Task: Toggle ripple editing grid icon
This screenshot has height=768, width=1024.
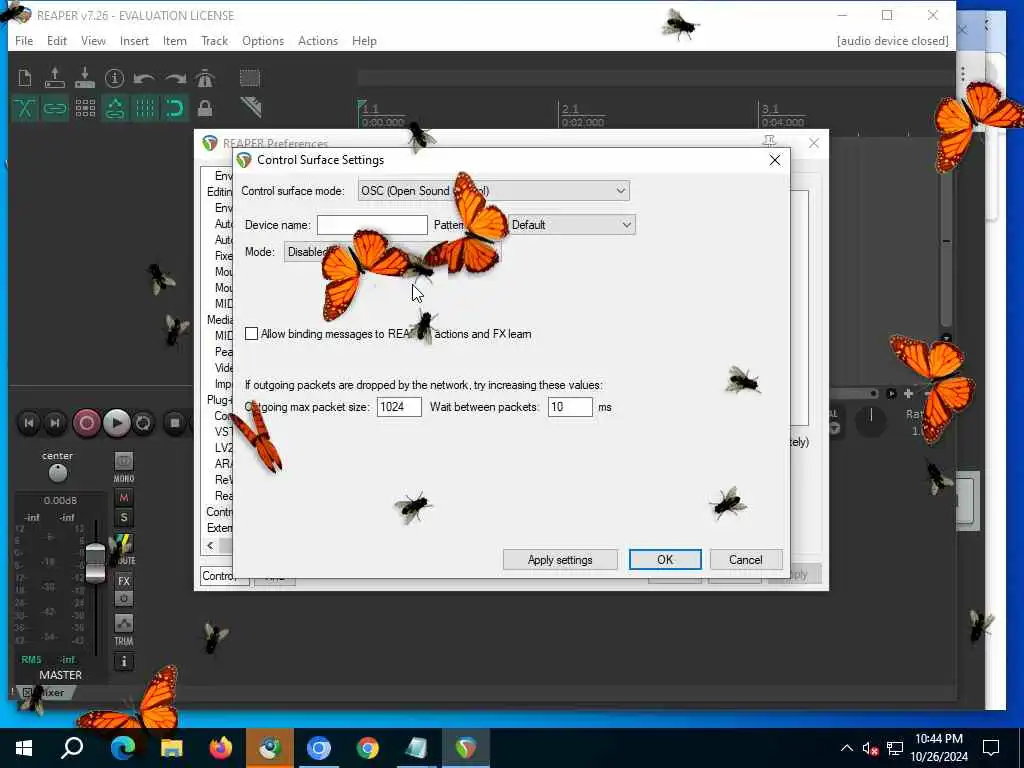Action: coord(85,108)
